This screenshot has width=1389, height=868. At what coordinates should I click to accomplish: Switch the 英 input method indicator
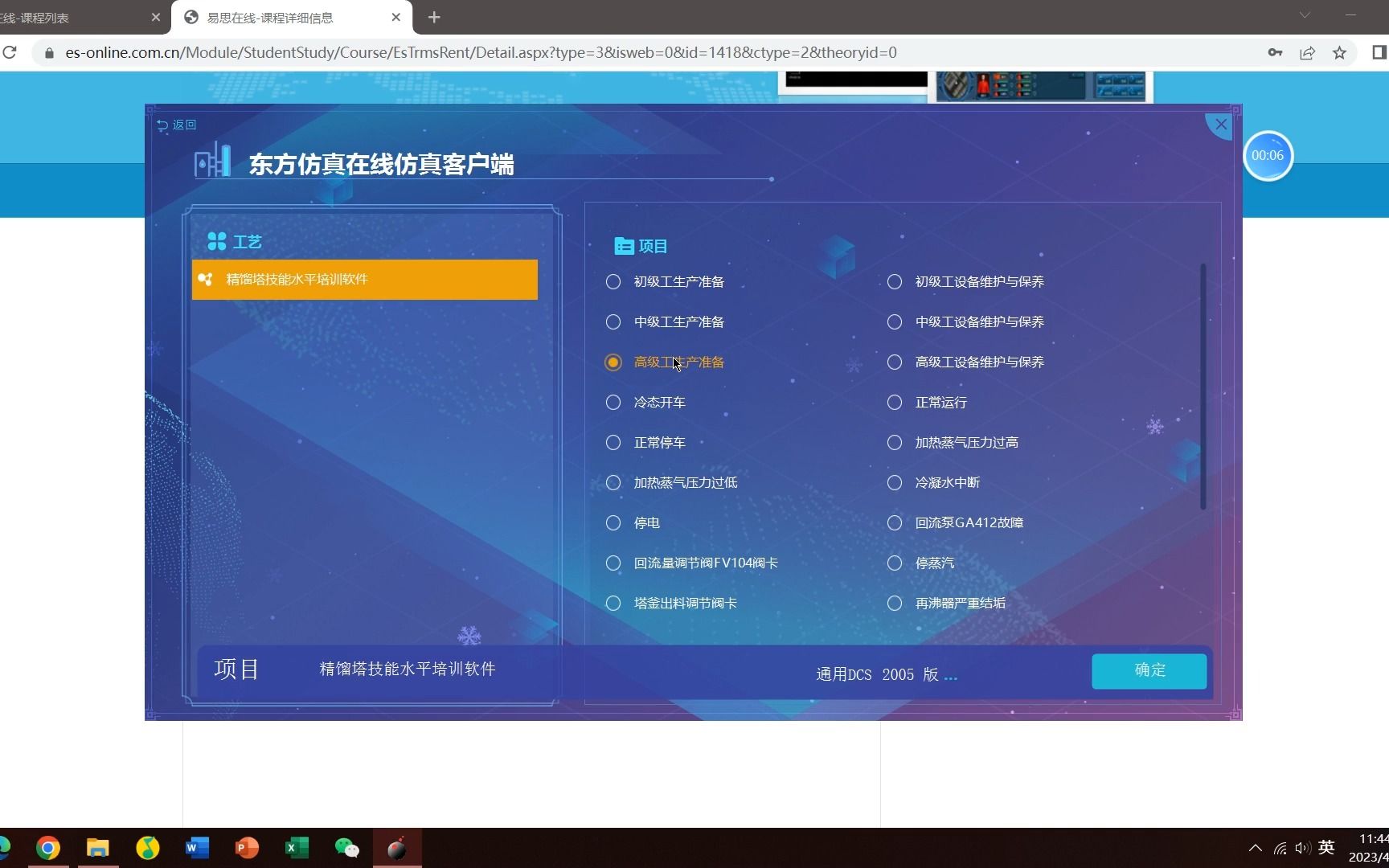point(1326,847)
